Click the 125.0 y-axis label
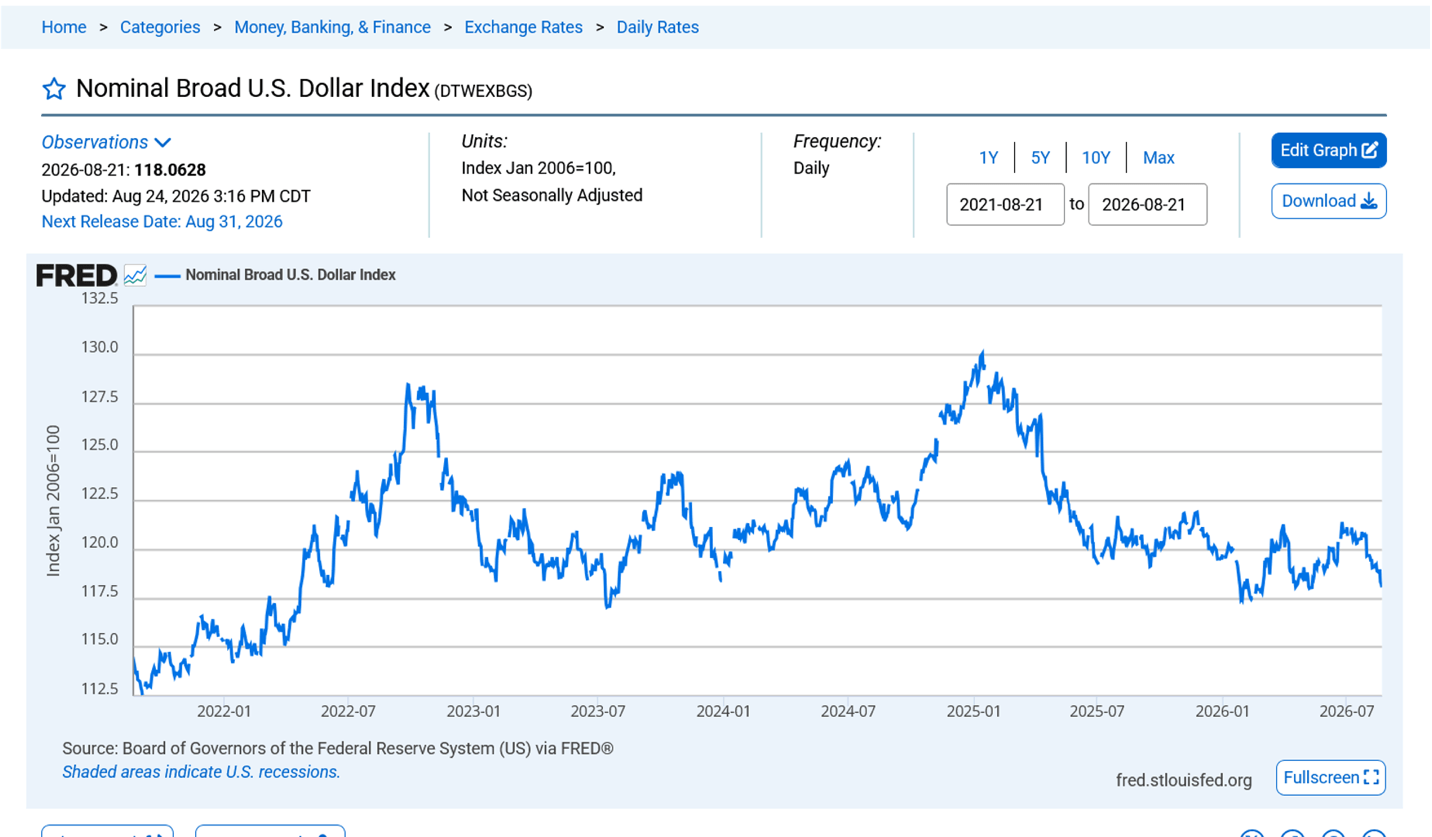Screen dimensions: 1432x837 pyautogui.click(x=98, y=446)
